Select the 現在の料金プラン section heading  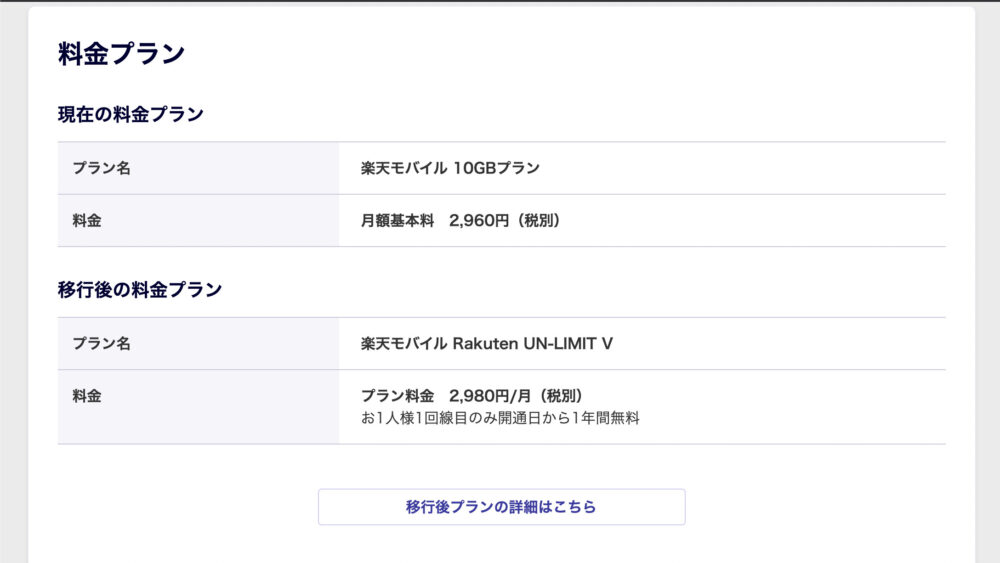coord(131,114)
